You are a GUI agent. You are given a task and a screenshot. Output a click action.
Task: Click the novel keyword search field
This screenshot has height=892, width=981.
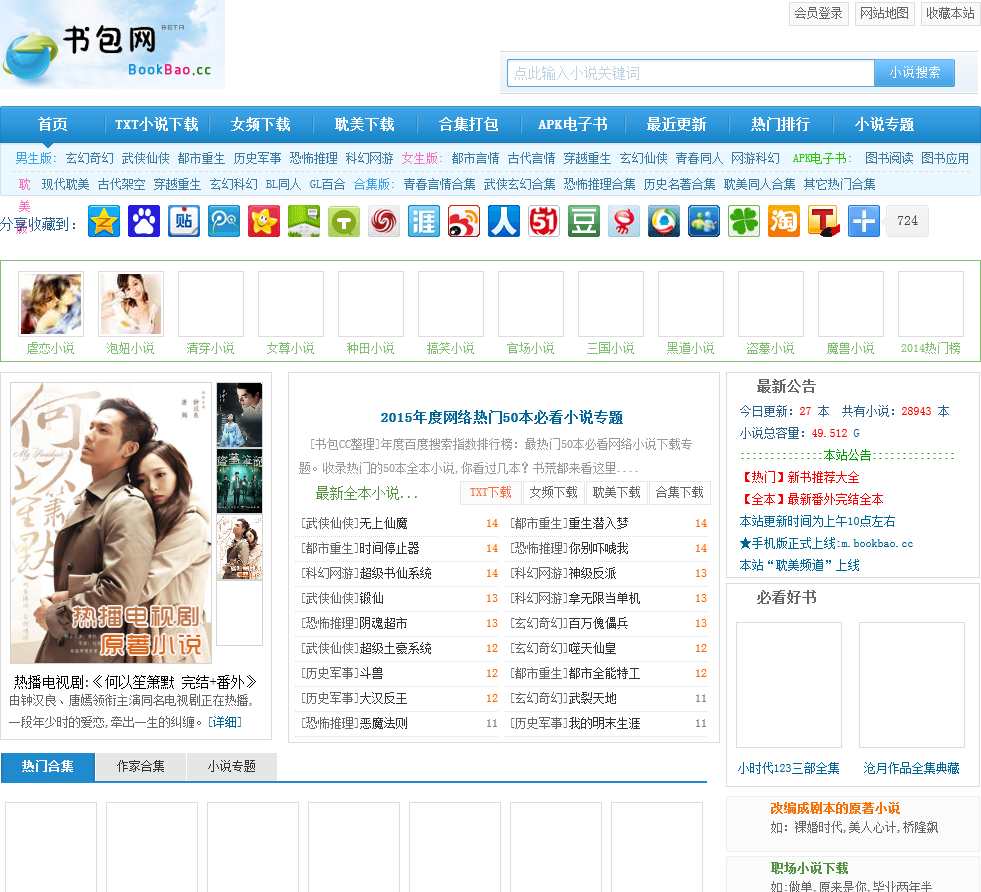click(690, 73)
